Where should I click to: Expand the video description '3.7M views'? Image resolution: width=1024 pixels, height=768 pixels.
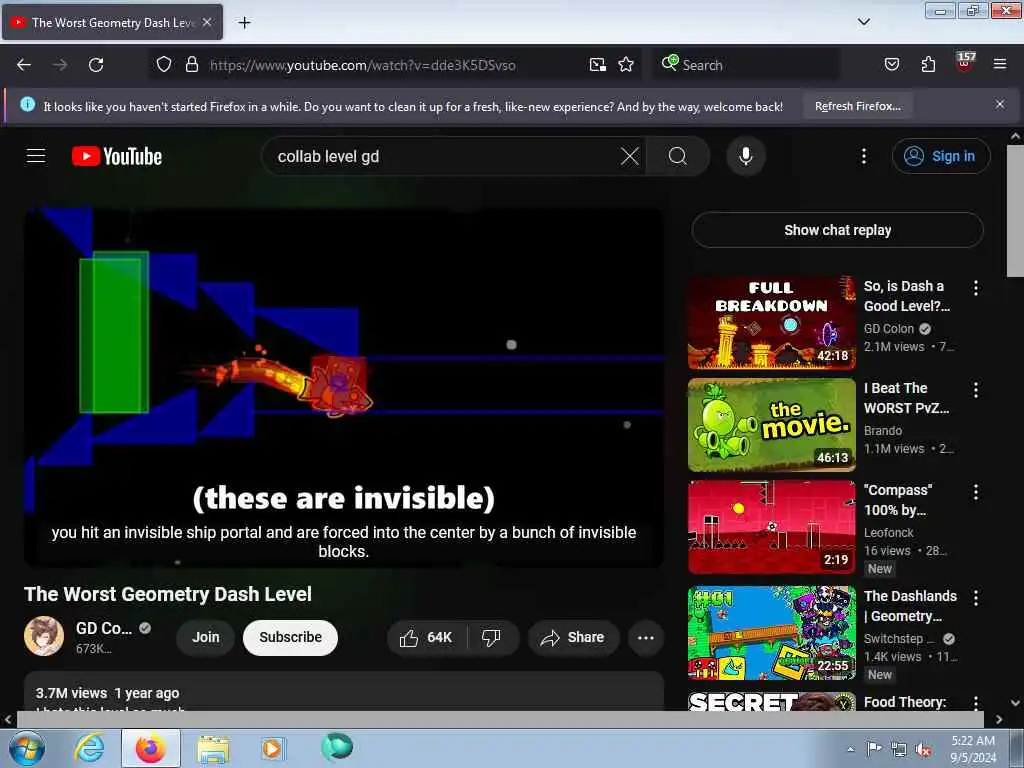click(344, 692)
